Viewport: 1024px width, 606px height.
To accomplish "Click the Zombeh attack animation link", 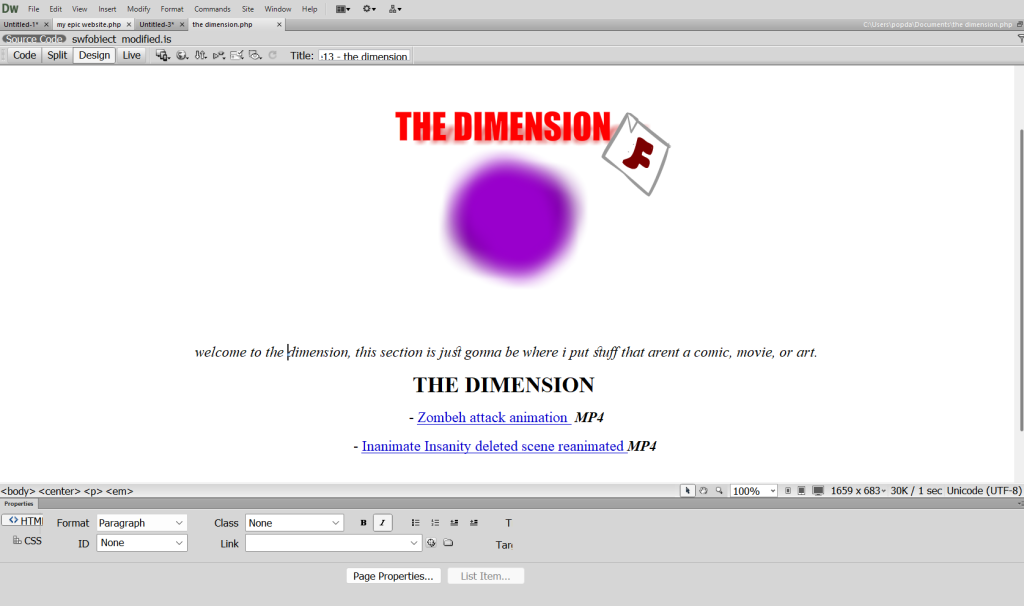I will coord(493,417).
